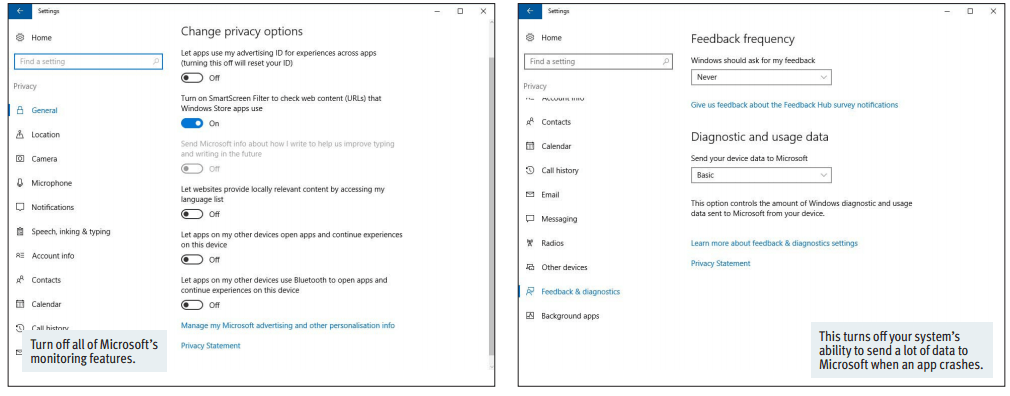
Task: Click the back arrow in the right Settings window
Action: [x=530, y=11]
